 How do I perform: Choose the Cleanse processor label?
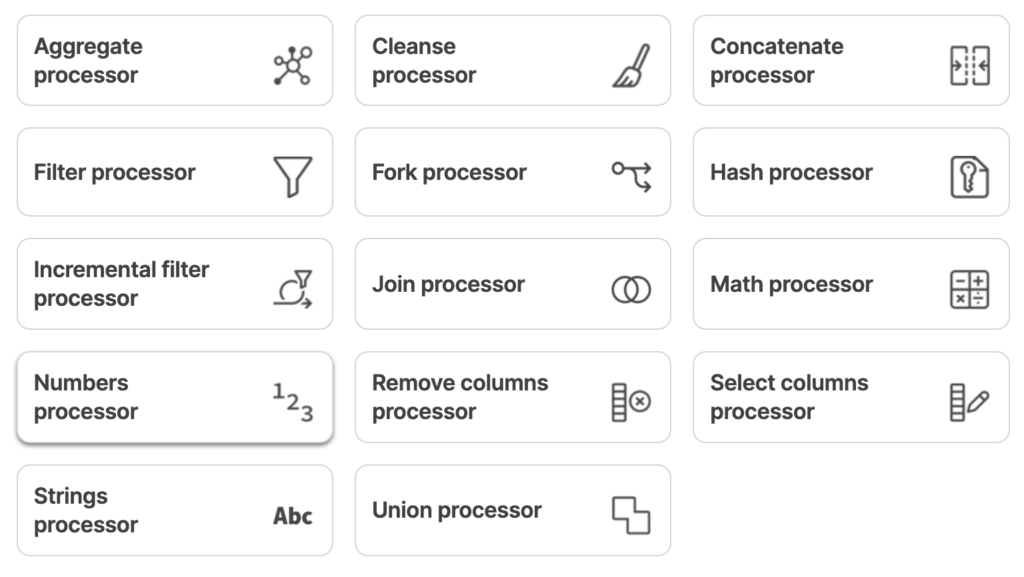tap(424, 61)
